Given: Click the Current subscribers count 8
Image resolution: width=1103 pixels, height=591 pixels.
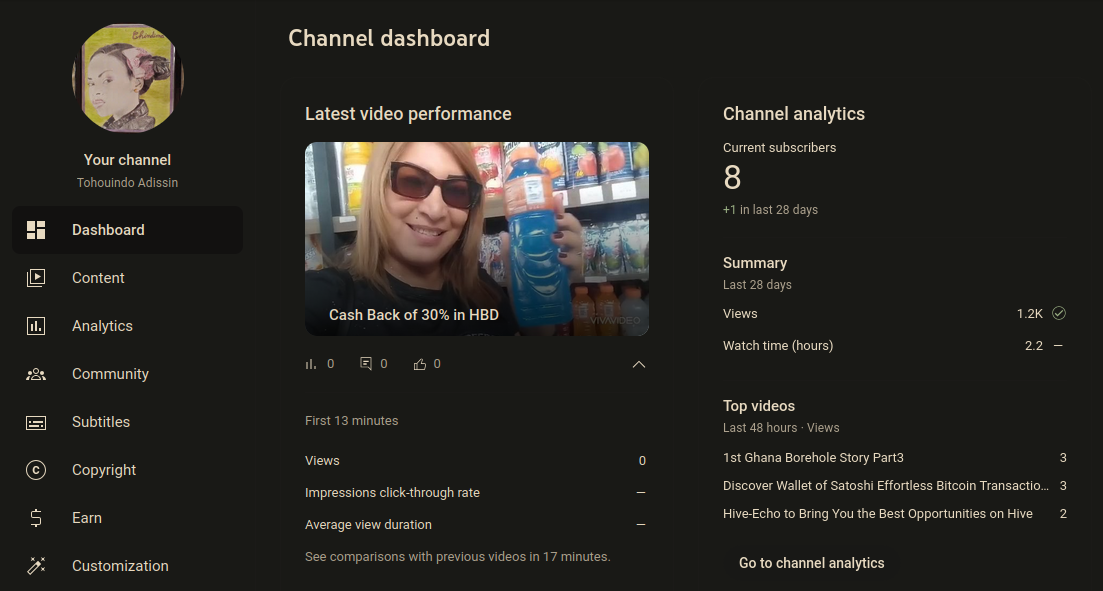Looking at the screenshot, I should tap(732, 178).
